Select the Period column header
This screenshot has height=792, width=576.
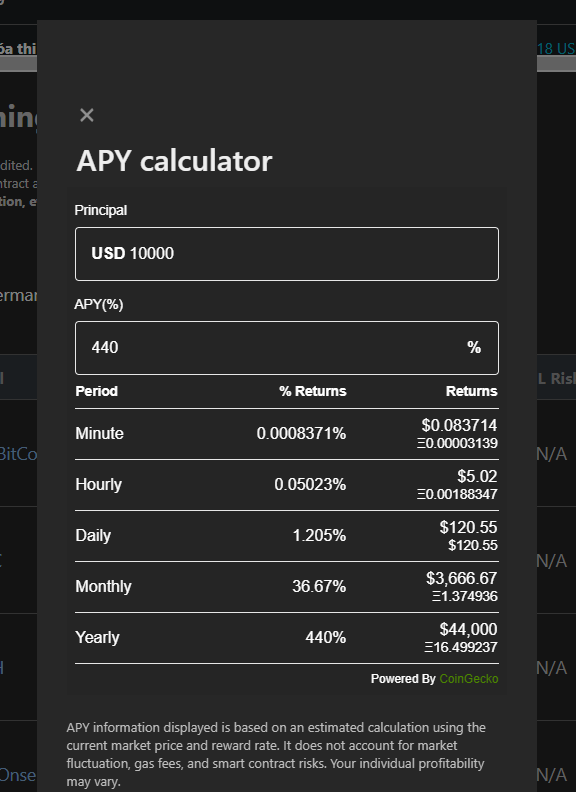[97, 391]
